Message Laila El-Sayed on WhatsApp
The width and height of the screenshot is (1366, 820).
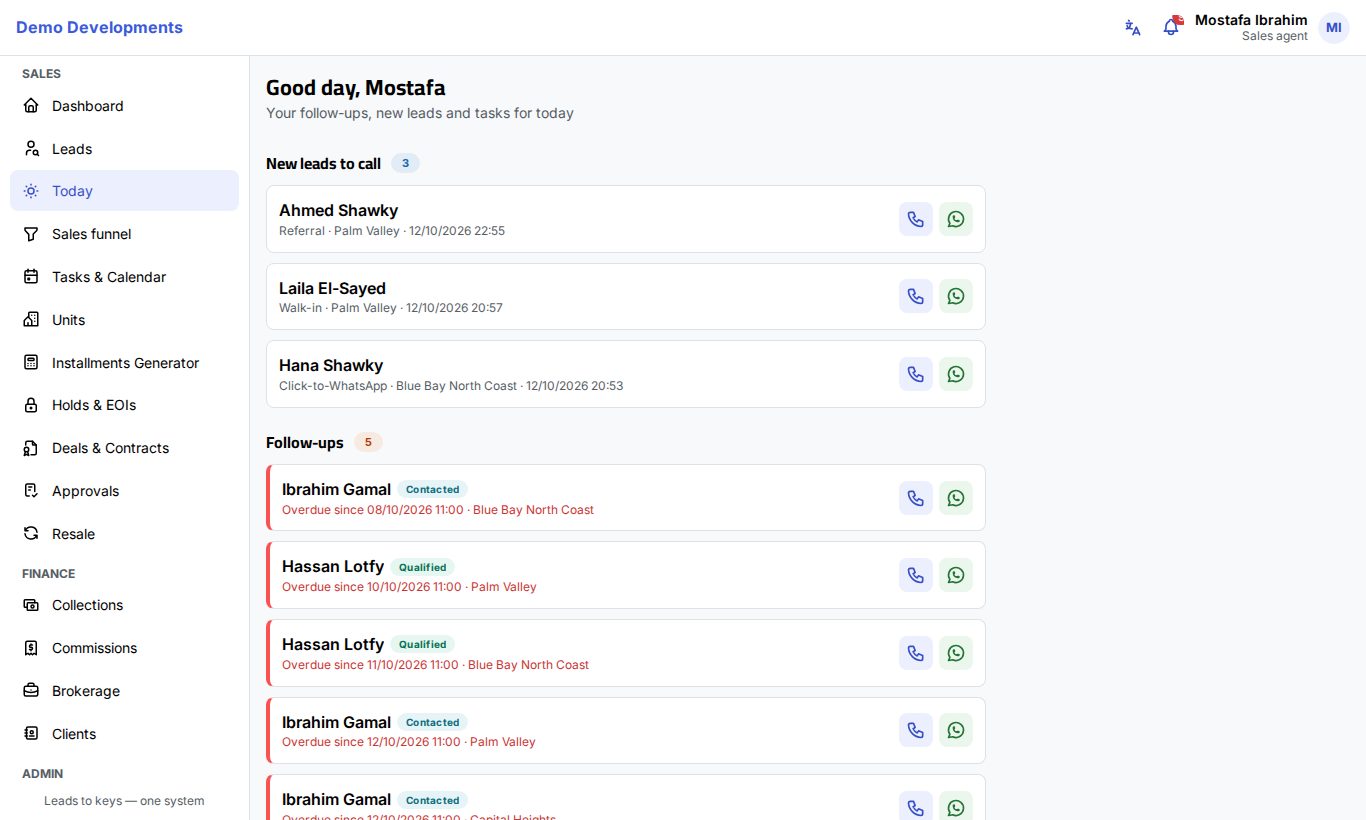pyautogui.click(x=956, y=296)
